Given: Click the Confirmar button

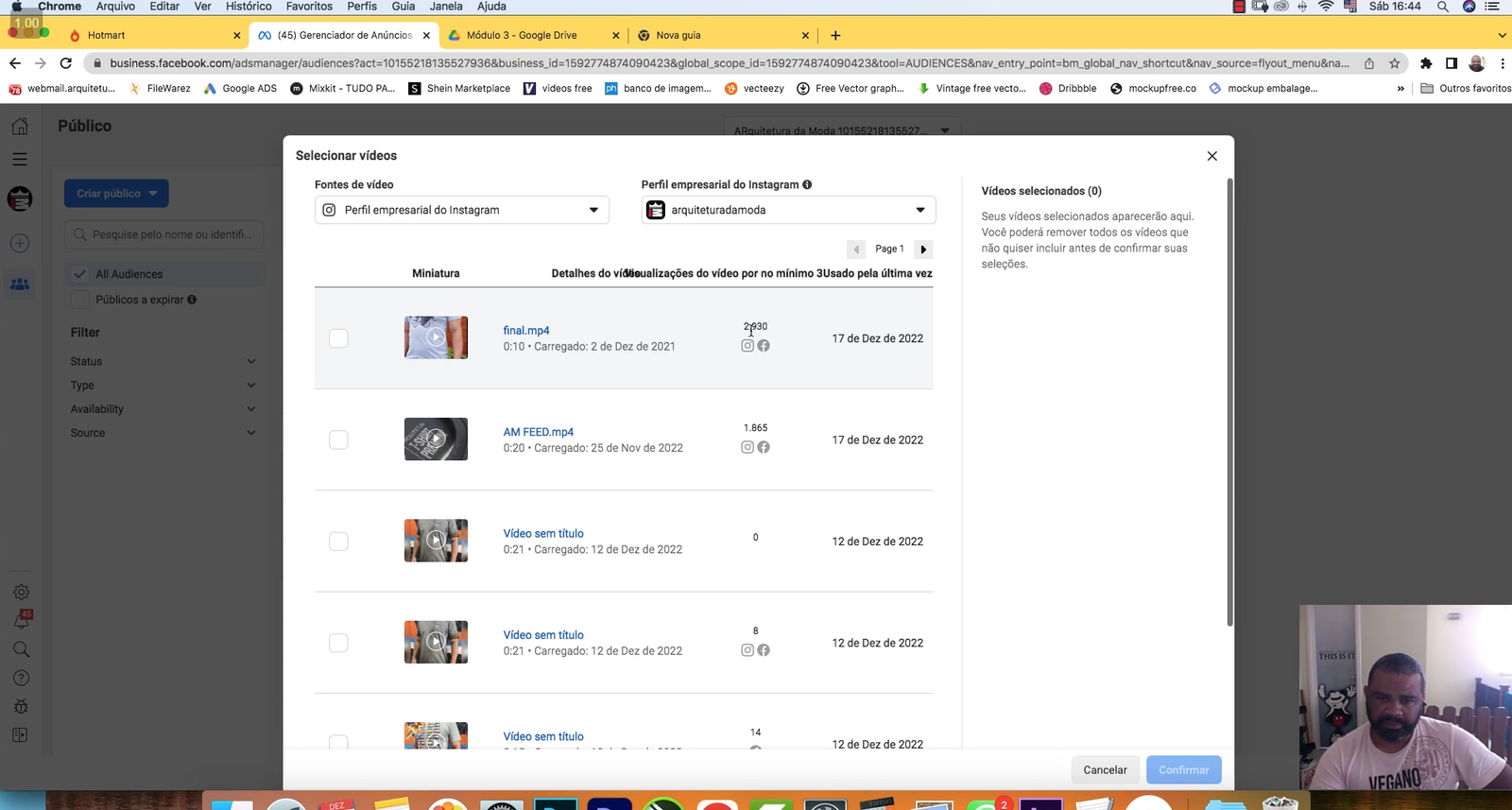Looking at the screenshot, I should point(1184,770).
